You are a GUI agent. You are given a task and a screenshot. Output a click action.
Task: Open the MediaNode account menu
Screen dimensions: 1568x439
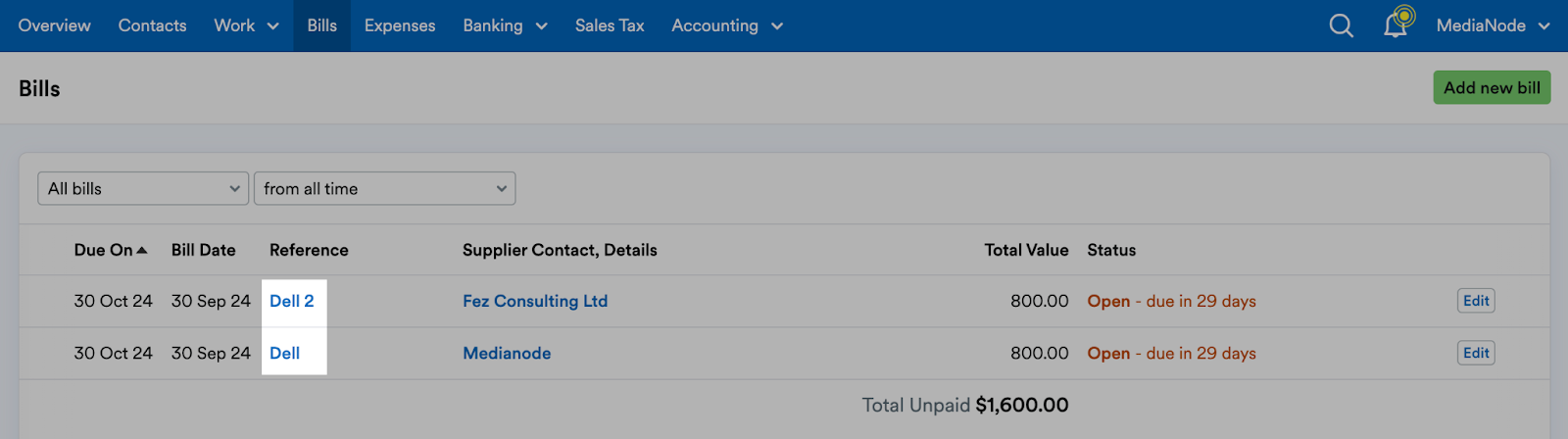click(1493, 25)
